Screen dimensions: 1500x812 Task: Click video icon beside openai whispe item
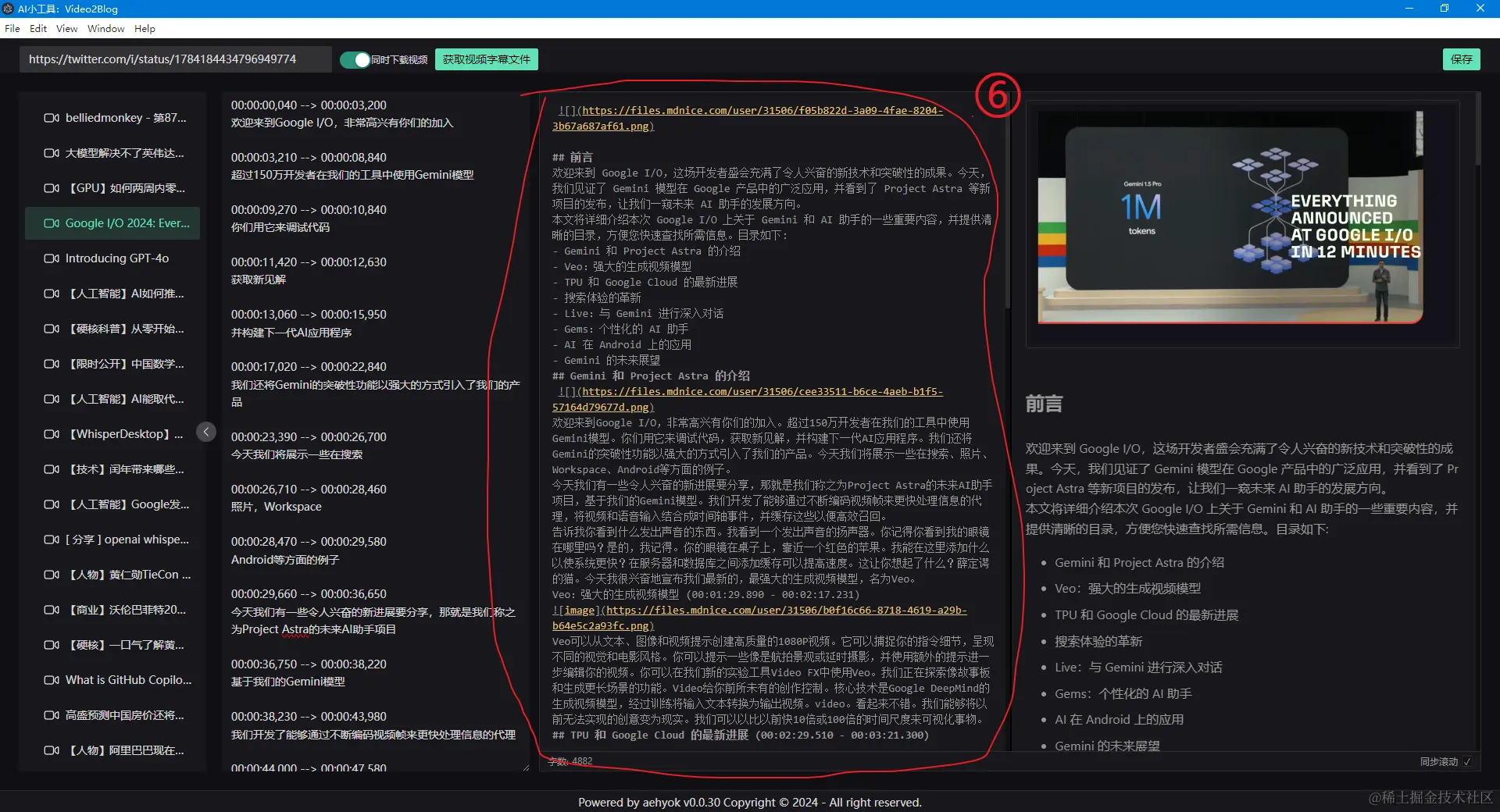click(52, 540)
